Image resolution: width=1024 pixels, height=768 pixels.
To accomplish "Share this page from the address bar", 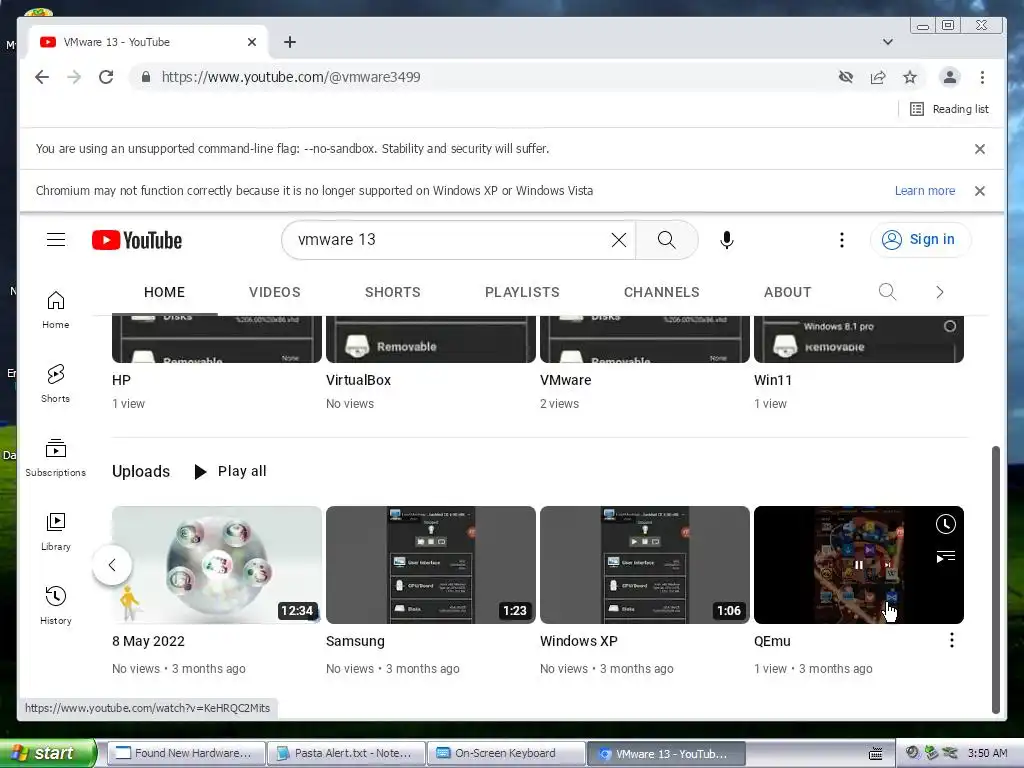I will (x=878, y=77).
